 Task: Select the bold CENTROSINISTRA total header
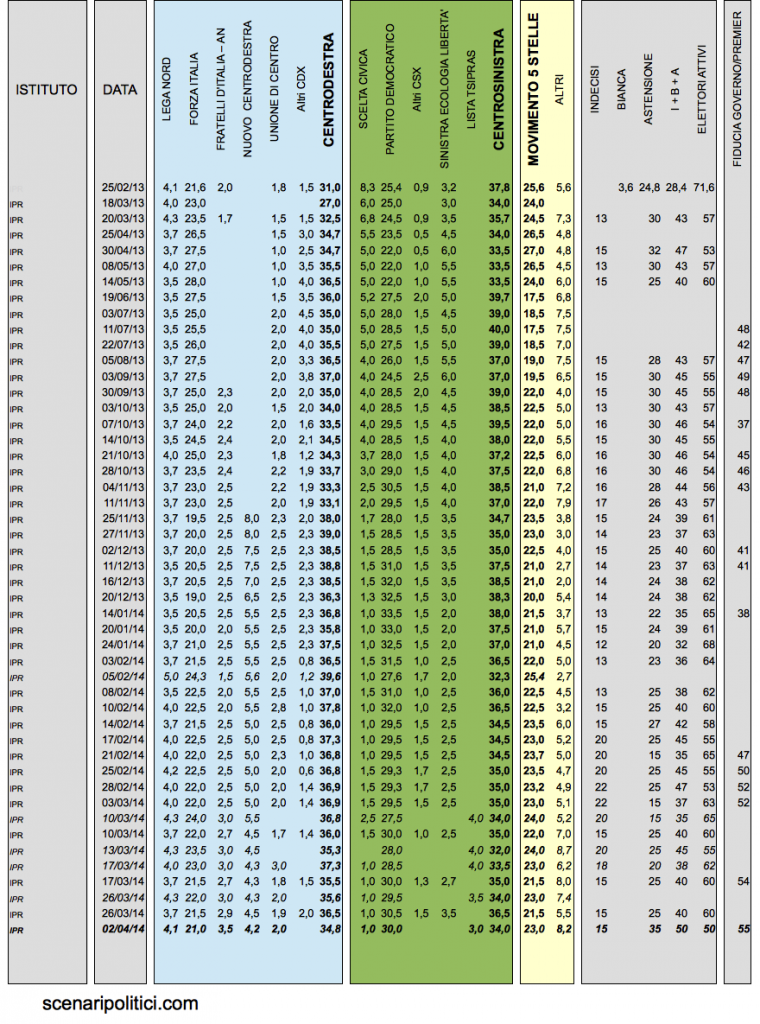[x=498, y=89]
